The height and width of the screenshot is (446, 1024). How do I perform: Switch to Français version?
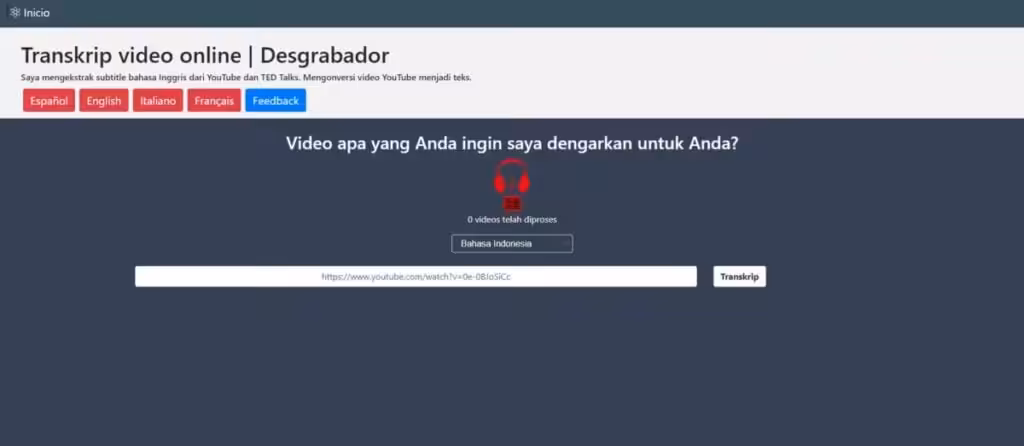[x=214, y=101]
